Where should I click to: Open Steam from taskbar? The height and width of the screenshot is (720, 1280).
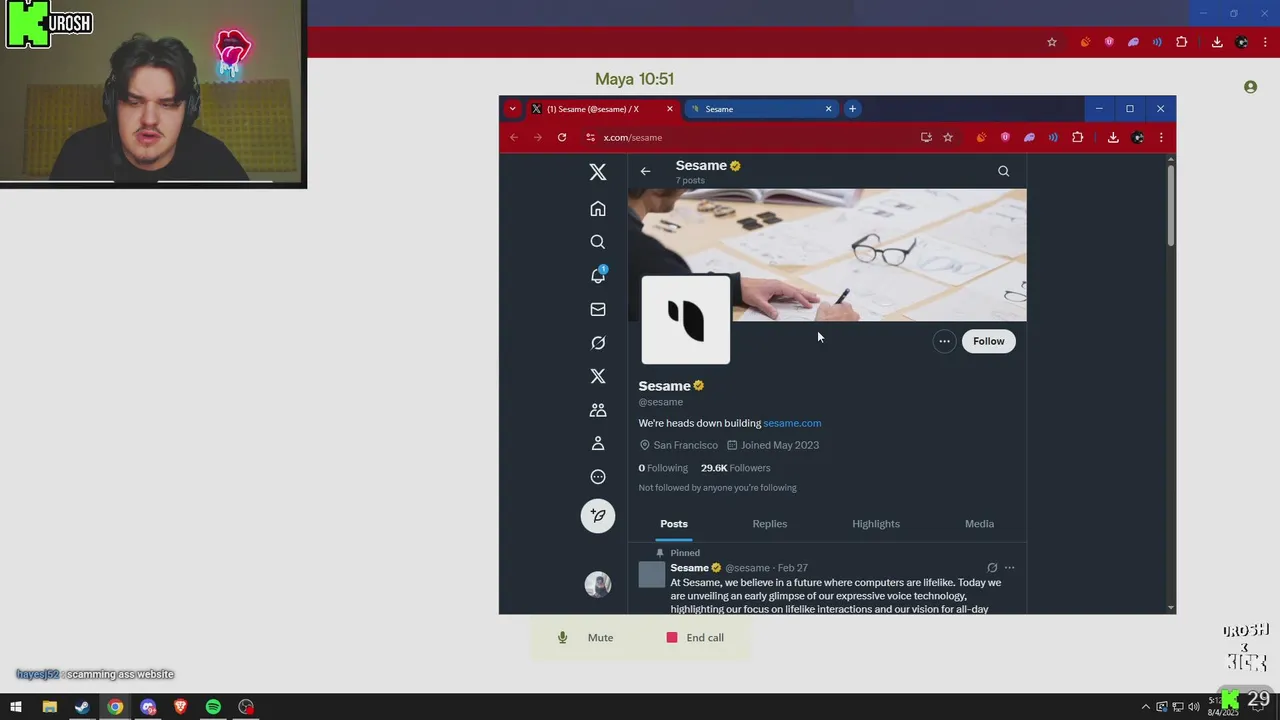tap(82, 707)
